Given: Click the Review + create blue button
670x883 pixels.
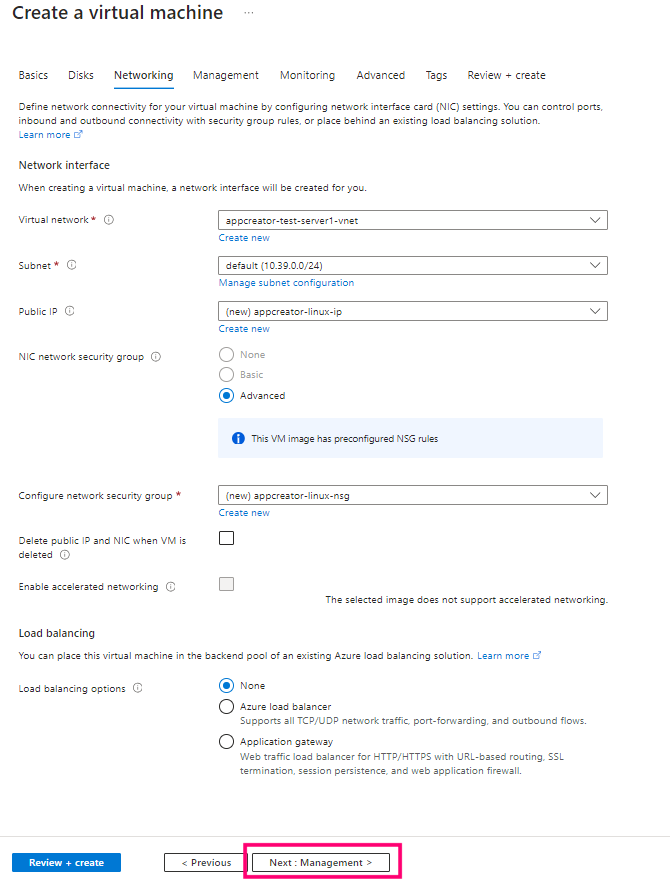Looking at the screenshot, I should (66, 862).
